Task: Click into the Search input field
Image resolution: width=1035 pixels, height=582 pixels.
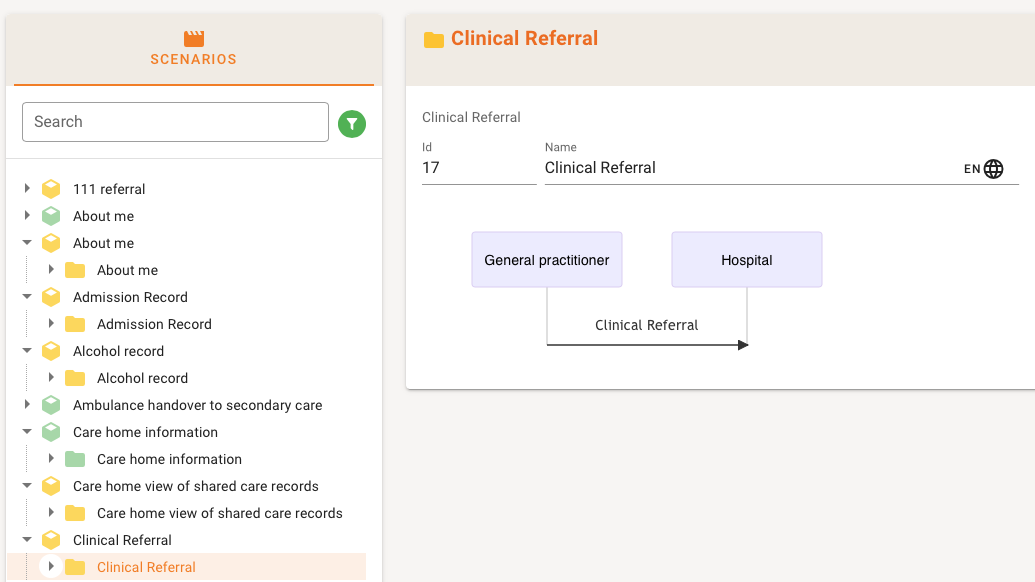Action: (175, 122)
